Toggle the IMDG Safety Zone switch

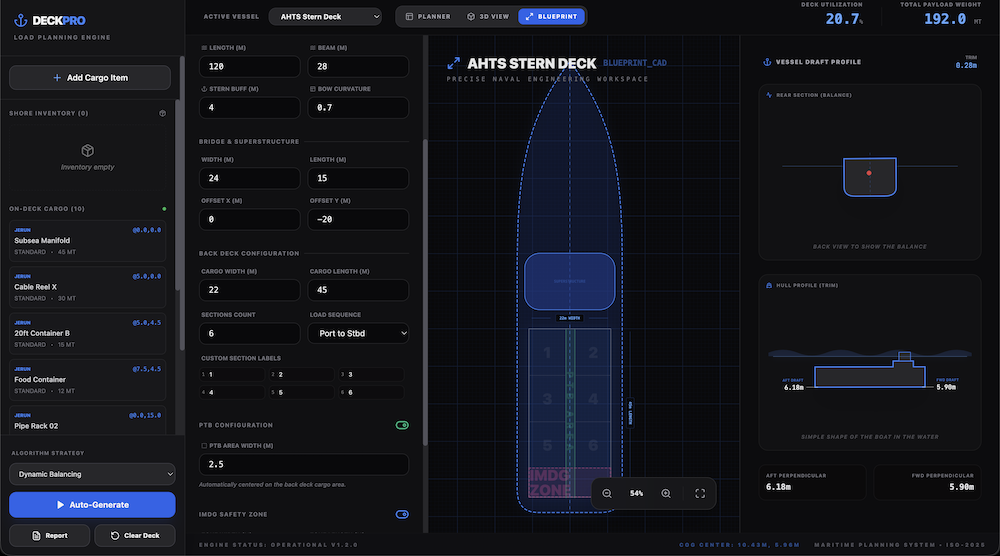click(x=402, y=515)
